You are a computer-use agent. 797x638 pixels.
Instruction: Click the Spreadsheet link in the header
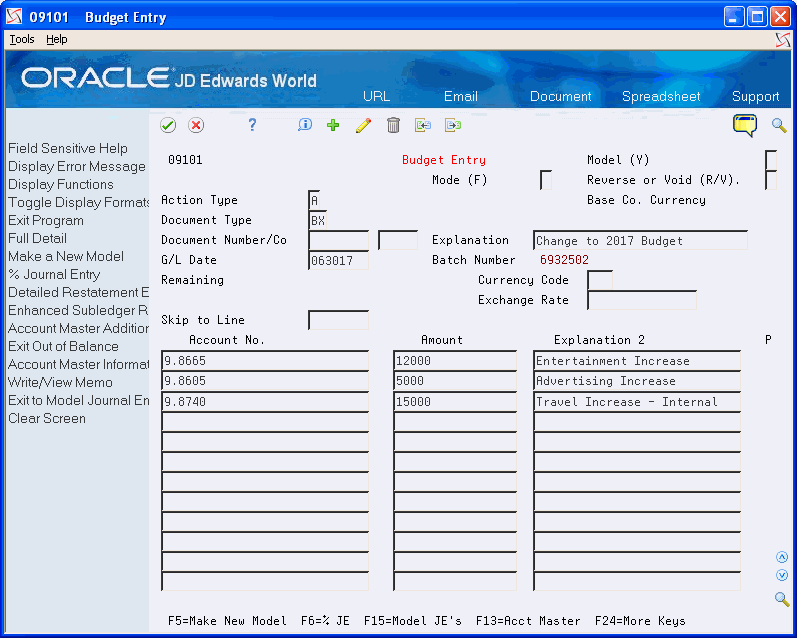pyautogui.click(x=660, y=96)
